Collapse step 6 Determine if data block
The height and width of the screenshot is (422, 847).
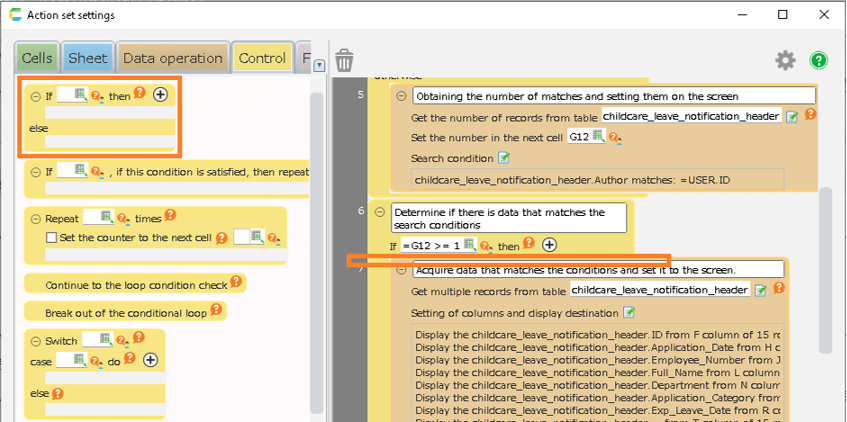pyautogui.click(x=381, y=212)
